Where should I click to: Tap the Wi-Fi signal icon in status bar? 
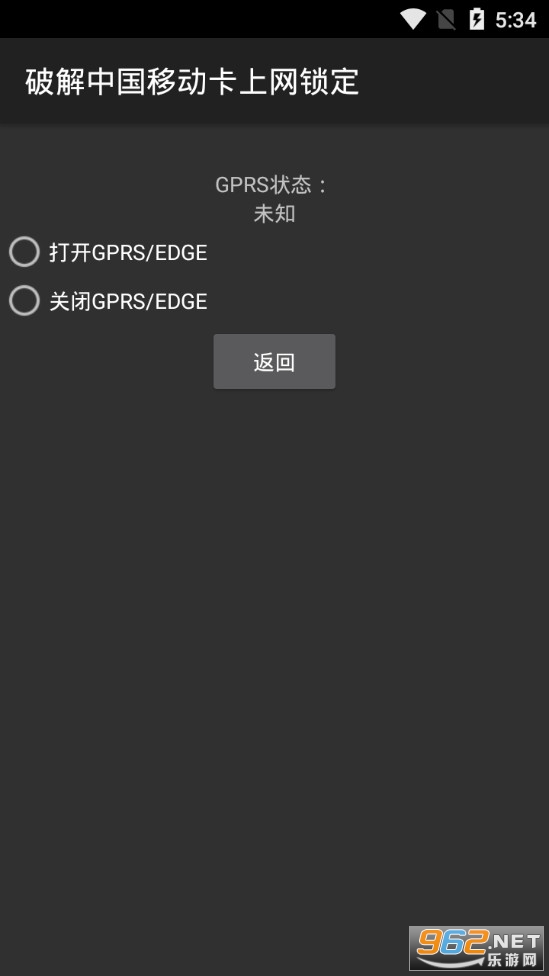point(413,19)
